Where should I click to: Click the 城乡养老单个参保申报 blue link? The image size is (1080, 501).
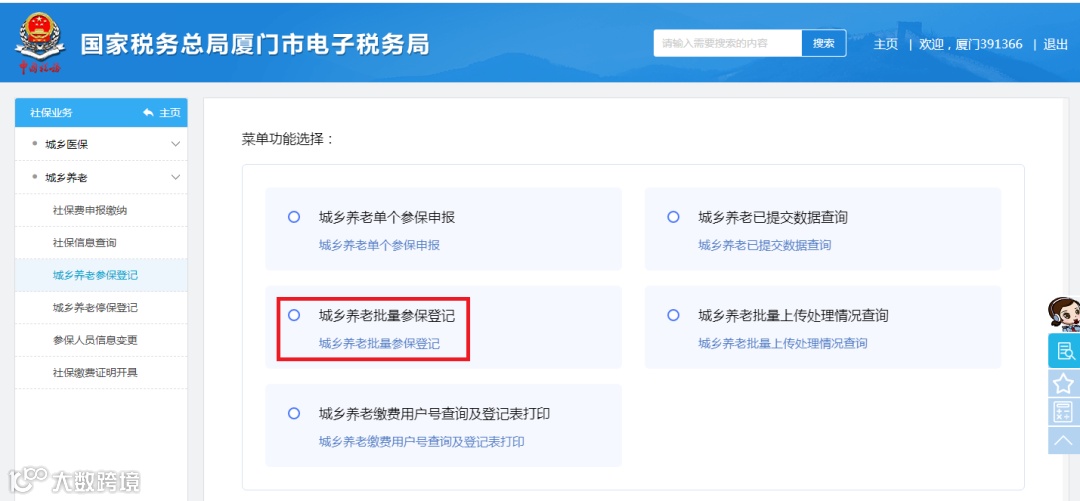click(x=379, y=245)
